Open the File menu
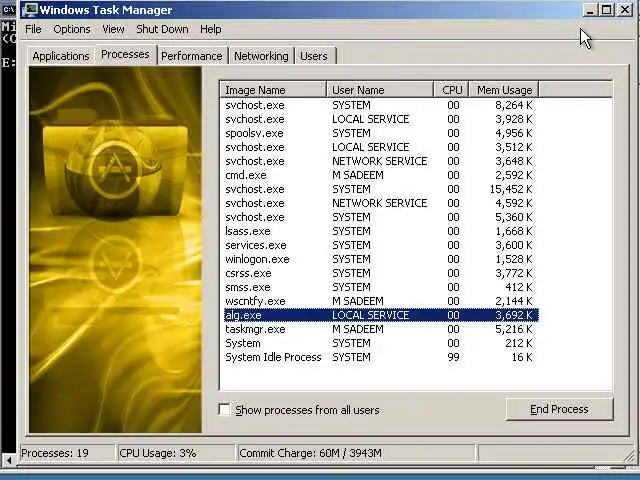 [33, 29]
